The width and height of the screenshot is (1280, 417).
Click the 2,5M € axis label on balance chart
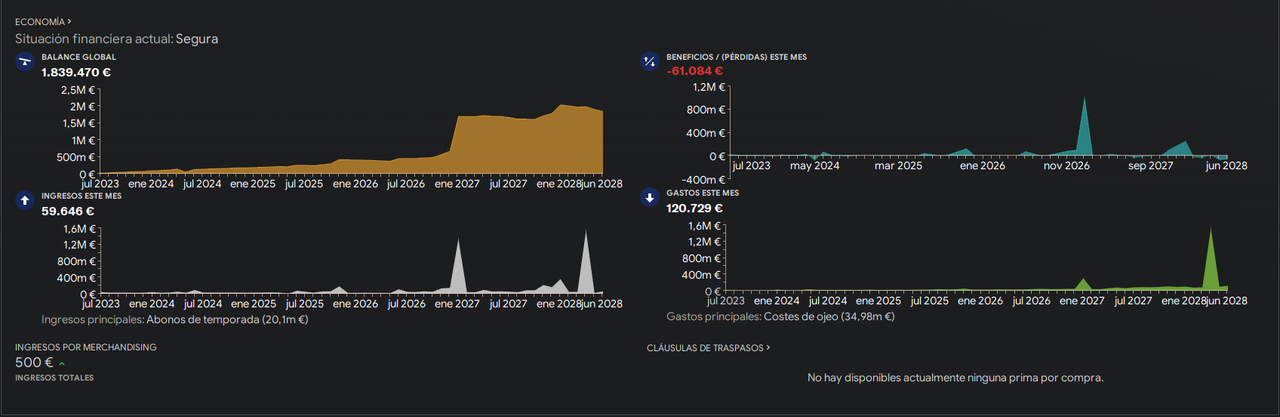click(x=78, y=90)
